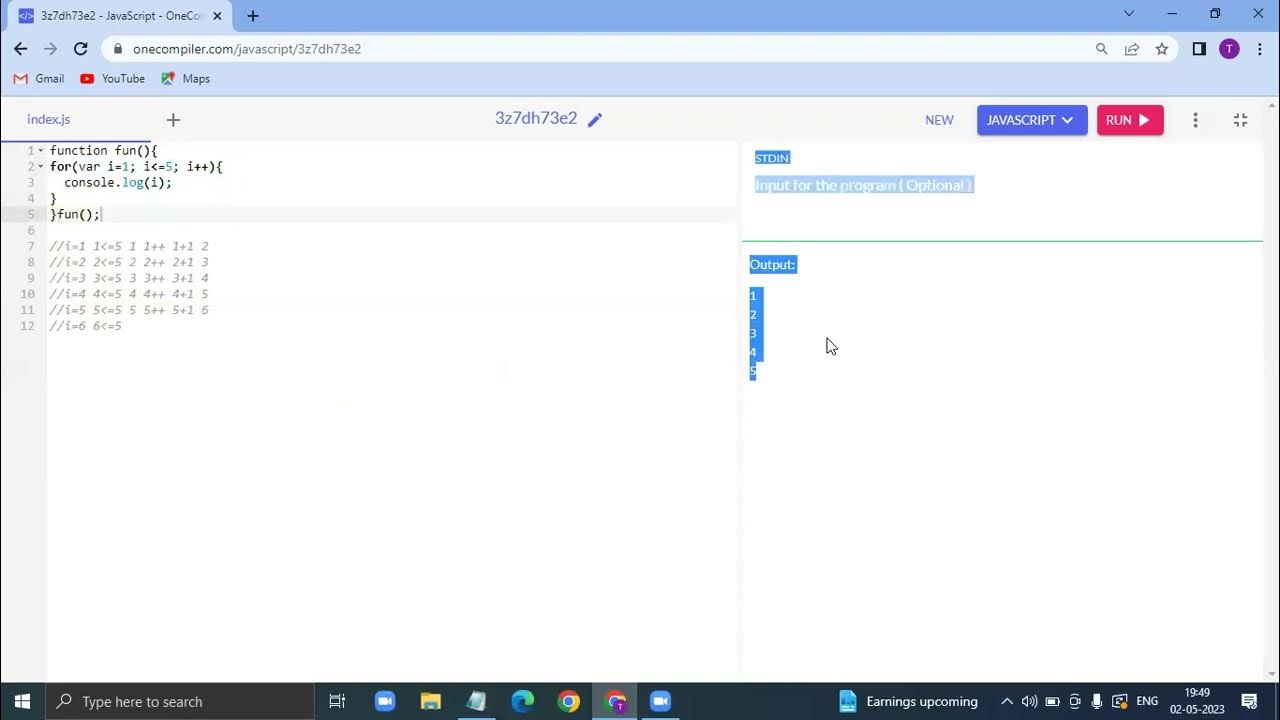Image resolution: width=1280 pixels, height=720 pixels.
Task: Open clock showing 19:49 02-05-2023
Action: click(1197, 701)
